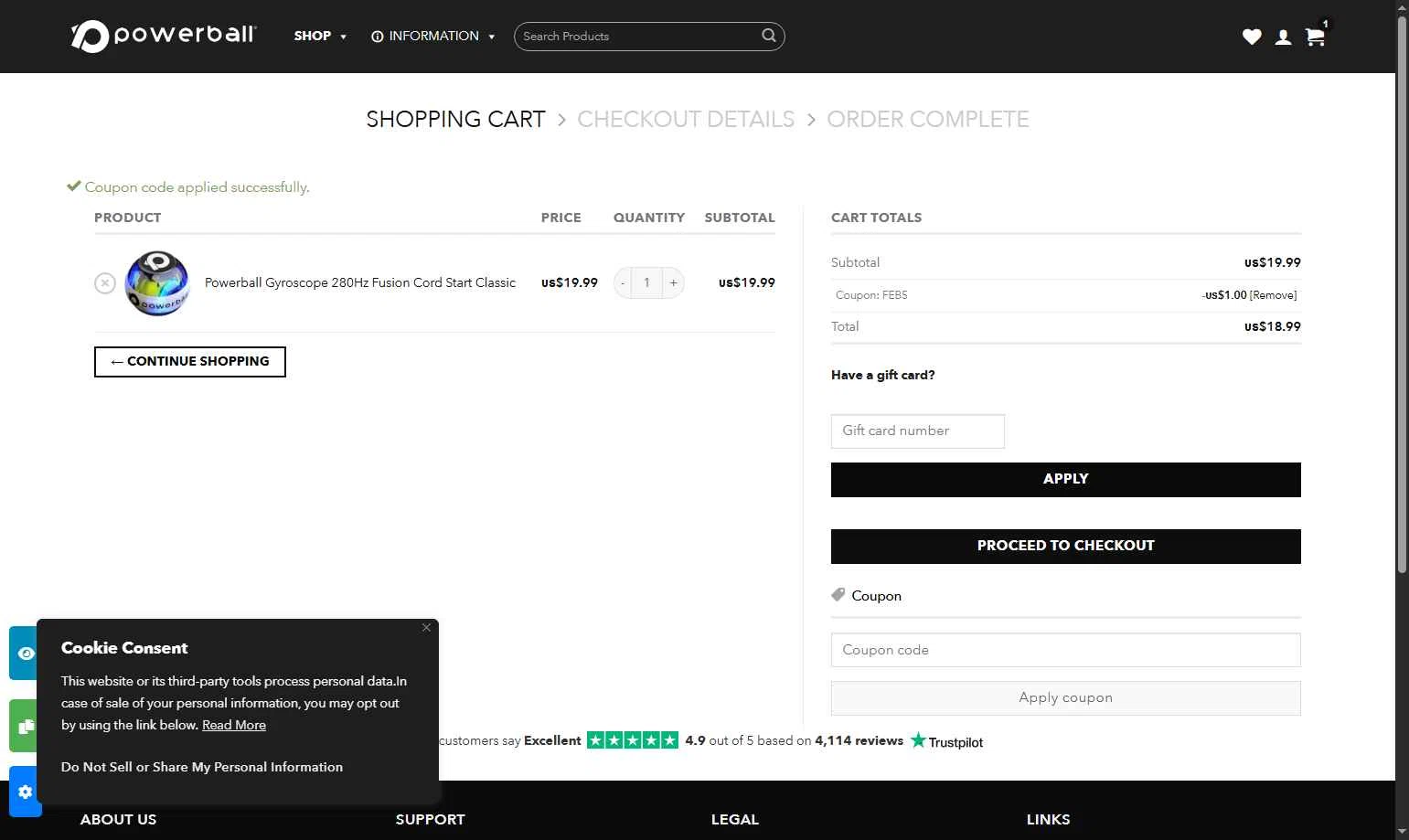
Task: Open the account user icon
Action: [1284, 37]
